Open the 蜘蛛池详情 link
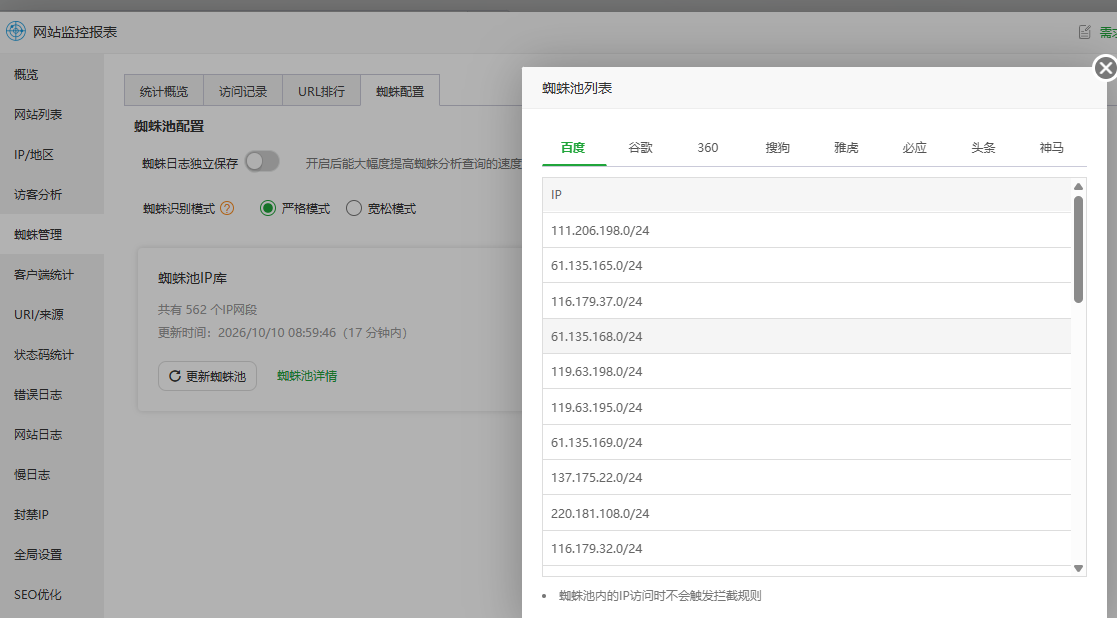The image size is (1117, 618). (307, 376)
